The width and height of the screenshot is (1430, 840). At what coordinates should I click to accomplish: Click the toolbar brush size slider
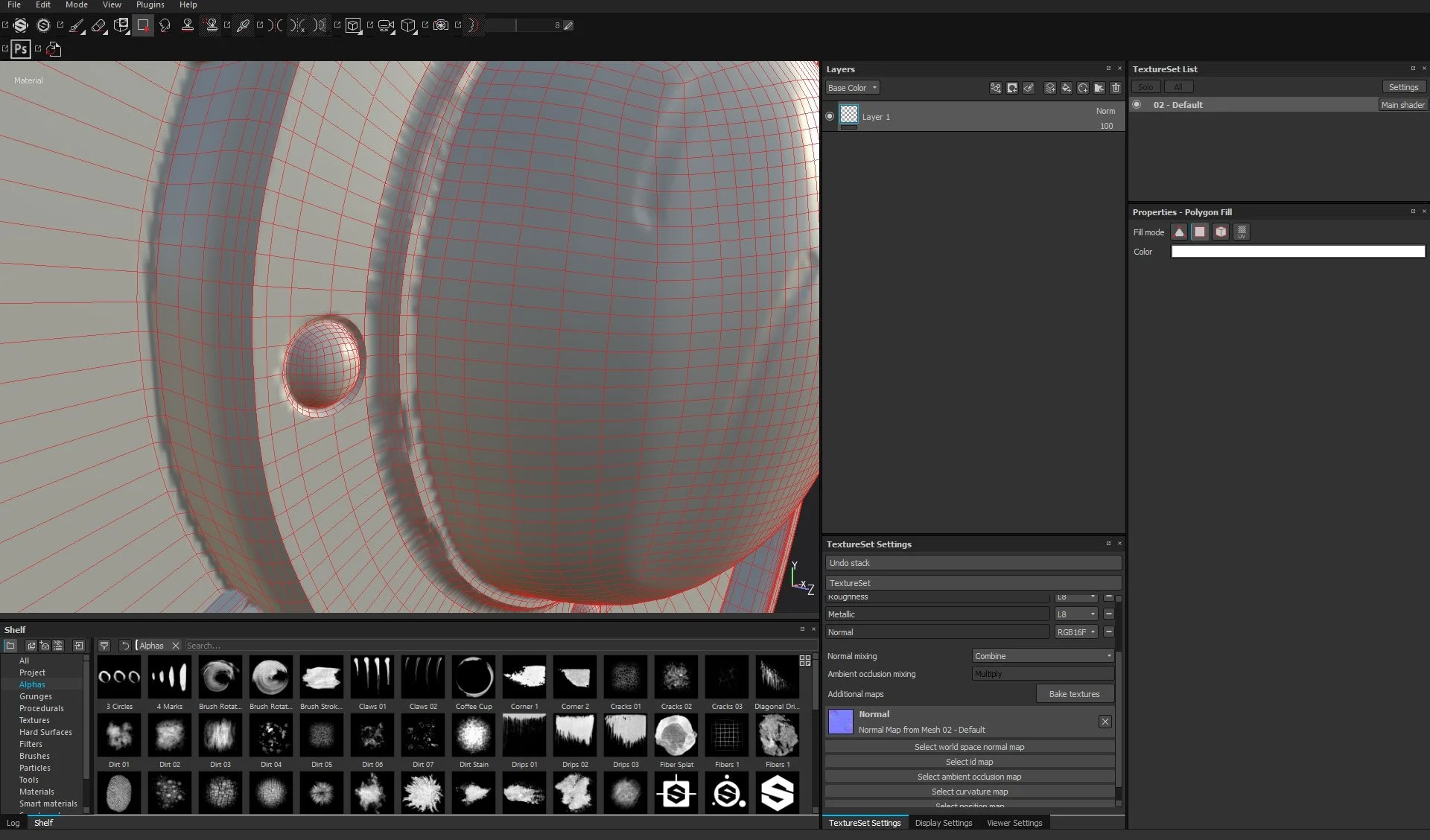(x=523, y=25)
